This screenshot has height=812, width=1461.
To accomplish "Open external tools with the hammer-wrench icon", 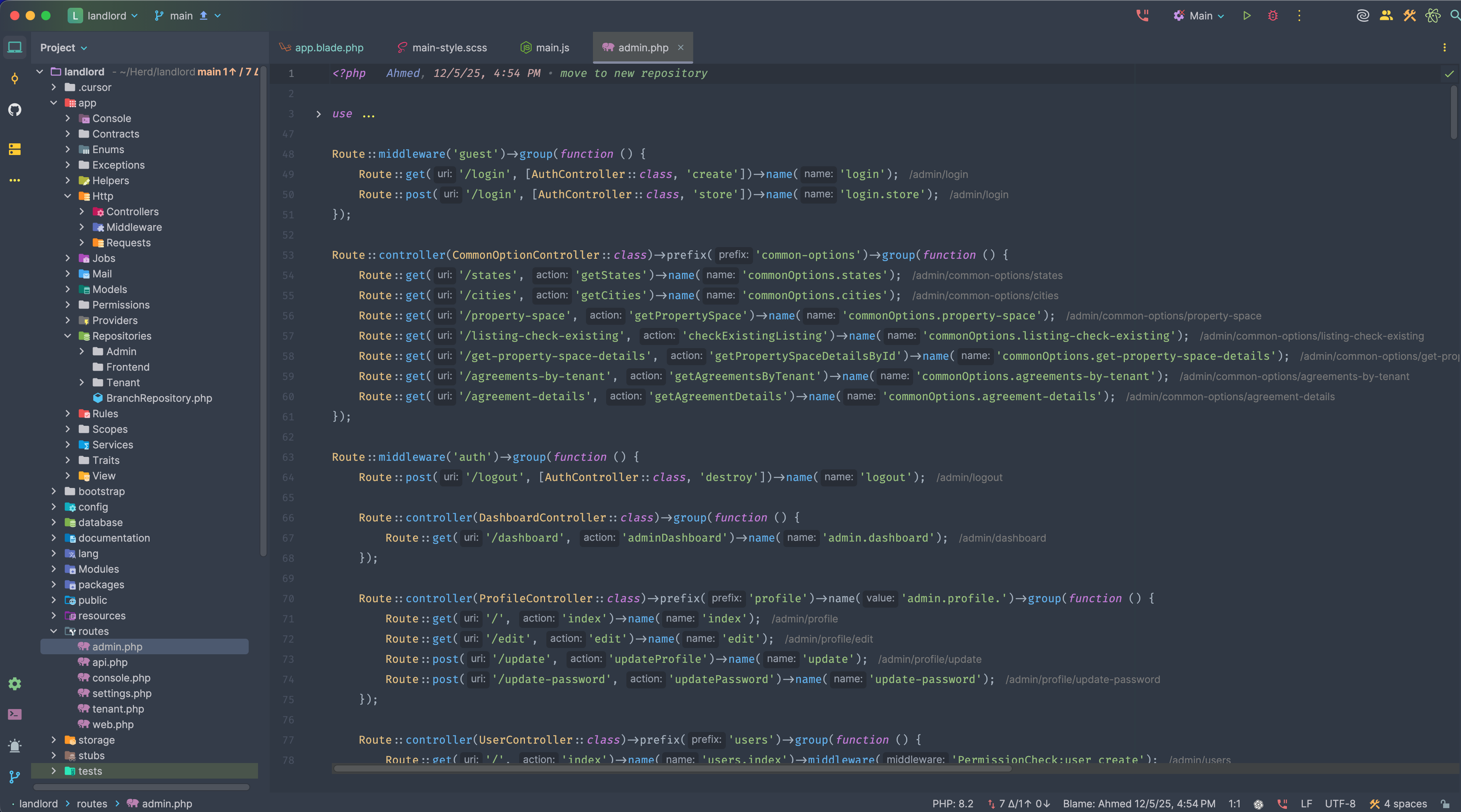I will point(1409,15).
